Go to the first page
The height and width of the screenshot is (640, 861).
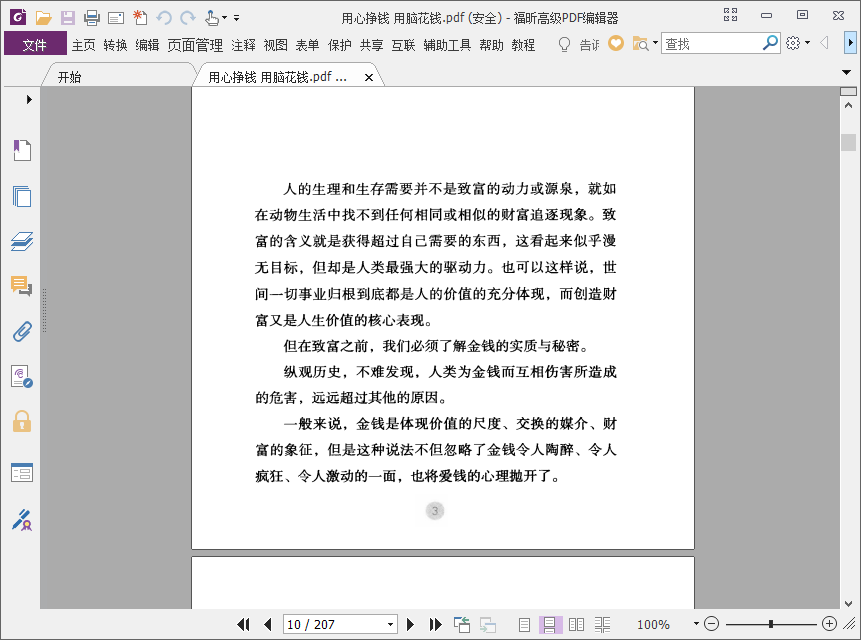tap(243, 624)
